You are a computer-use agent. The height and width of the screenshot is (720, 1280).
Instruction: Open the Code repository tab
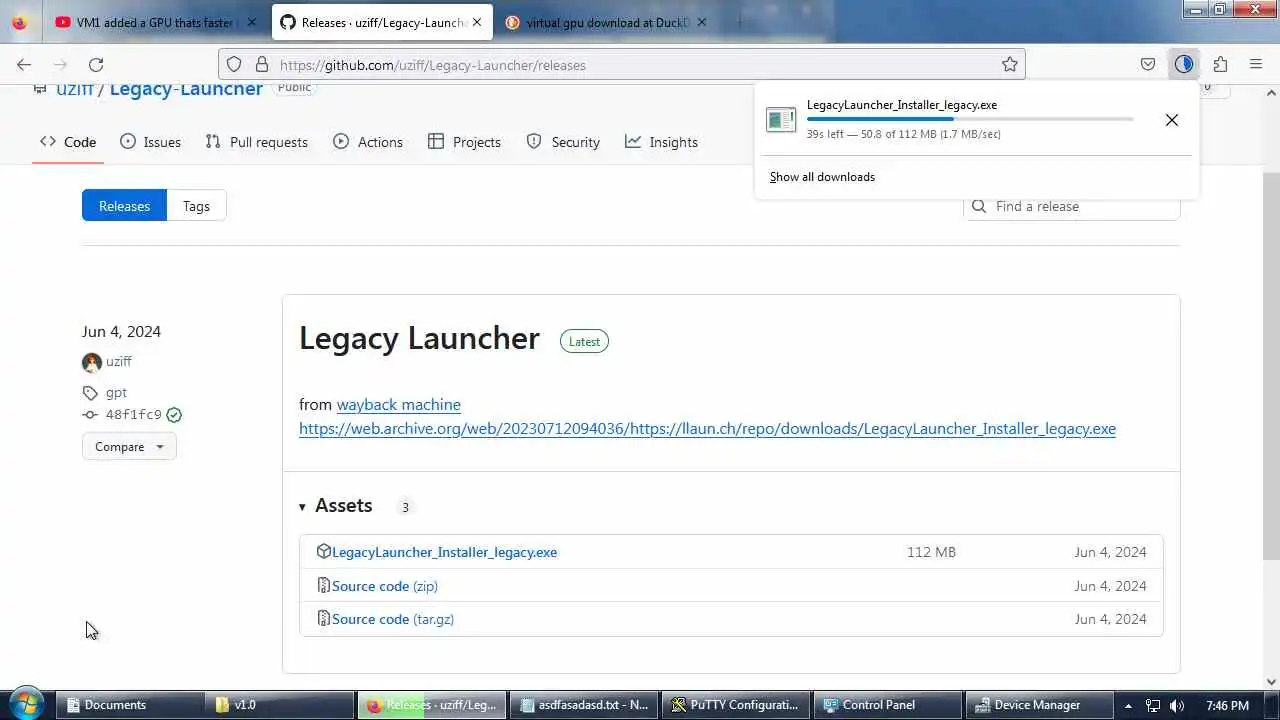click(x=68, y=142)
